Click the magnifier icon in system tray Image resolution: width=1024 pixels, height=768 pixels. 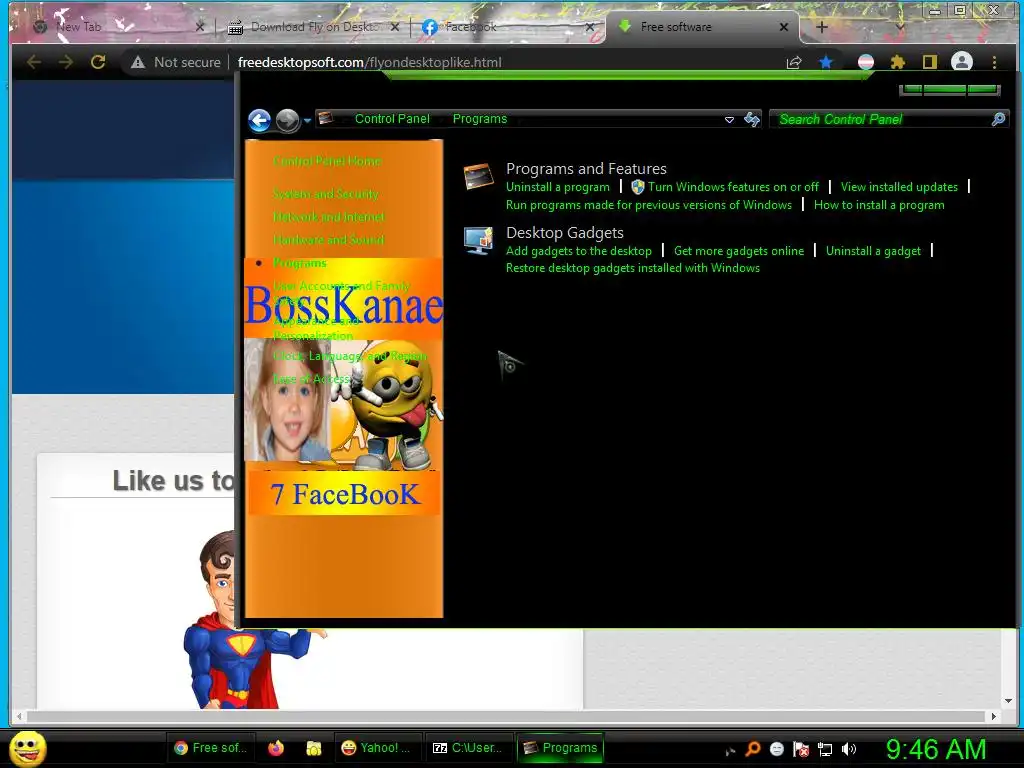tap(753, 749)
